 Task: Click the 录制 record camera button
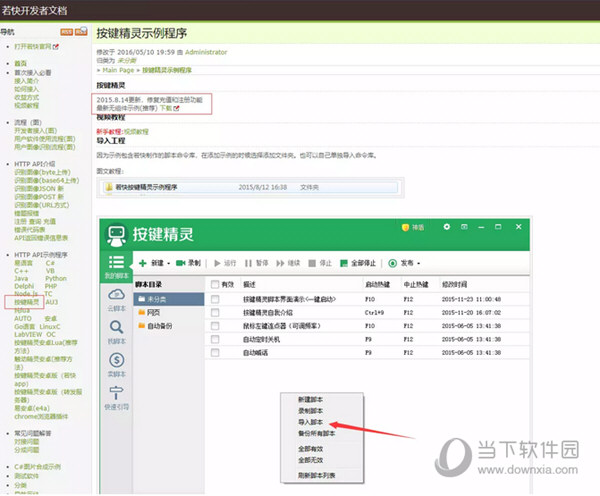[188, 263]
